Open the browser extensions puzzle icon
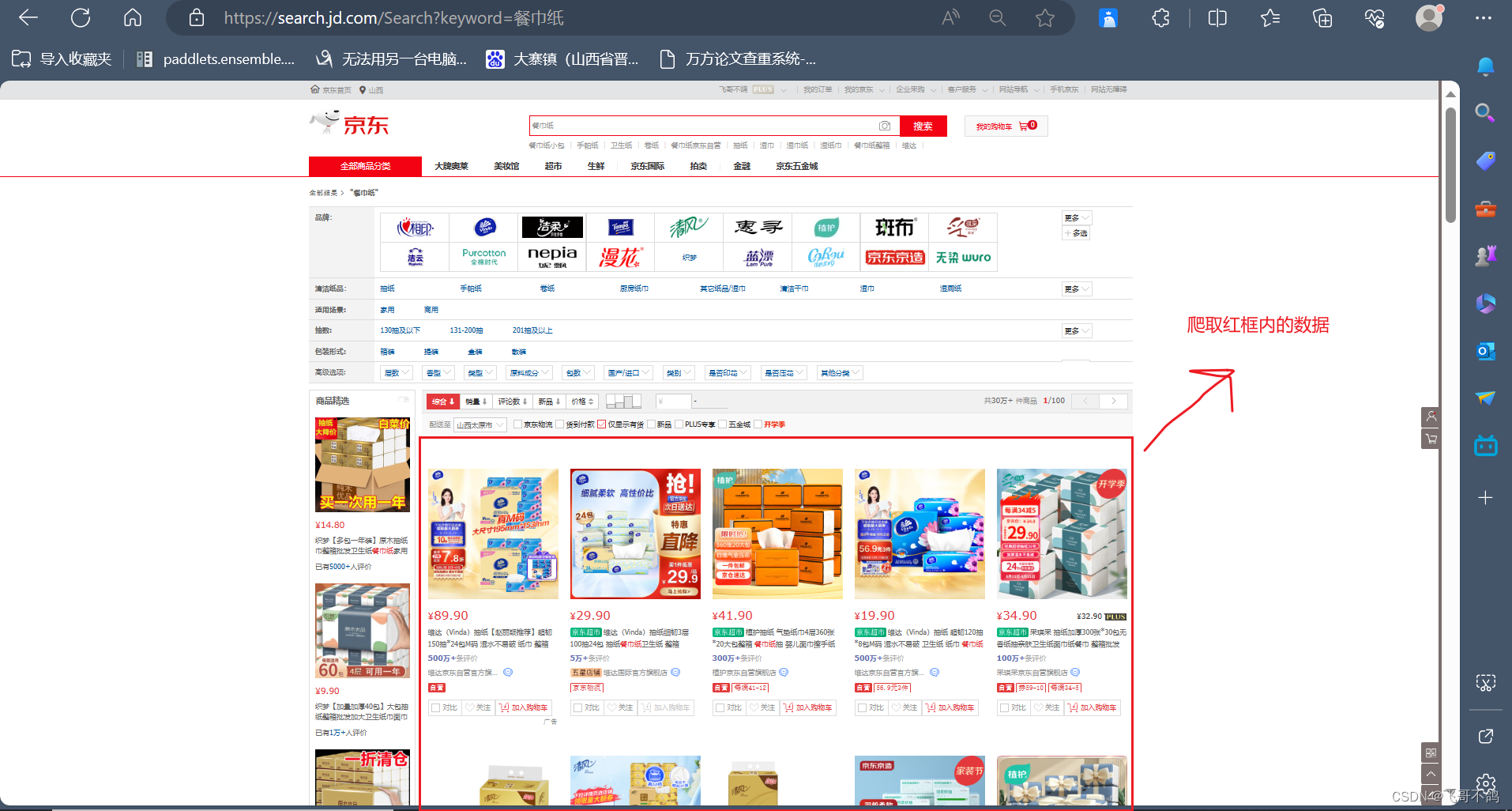 pos(1160,17)
